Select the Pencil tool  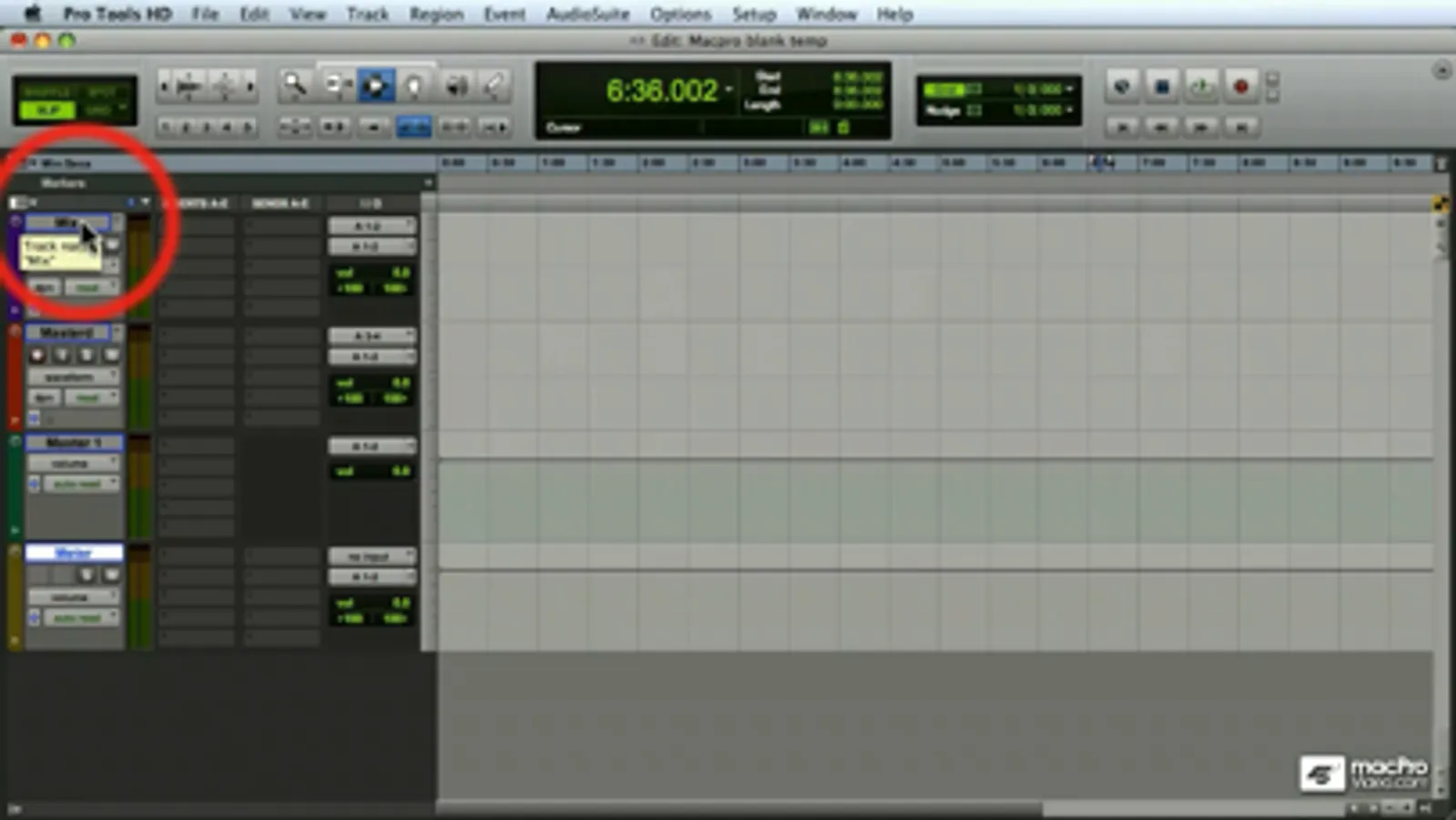point(494,86)
